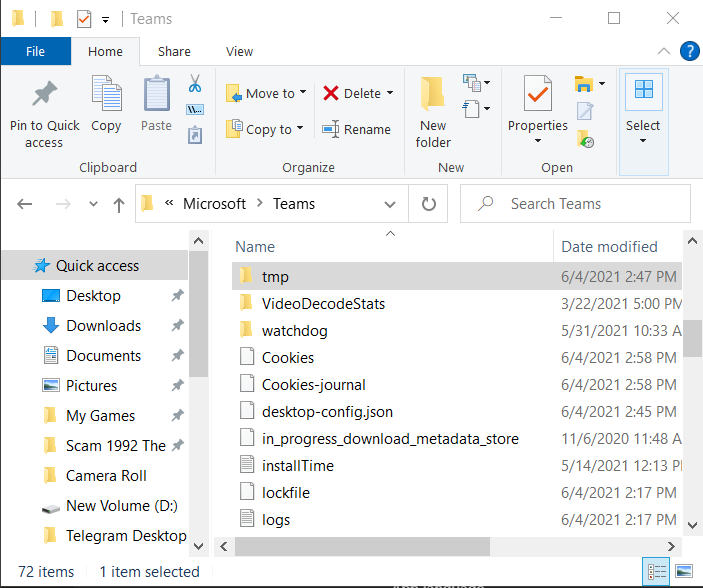
Task: Go back with the left arrow
Action: click(x=25, y=205)
